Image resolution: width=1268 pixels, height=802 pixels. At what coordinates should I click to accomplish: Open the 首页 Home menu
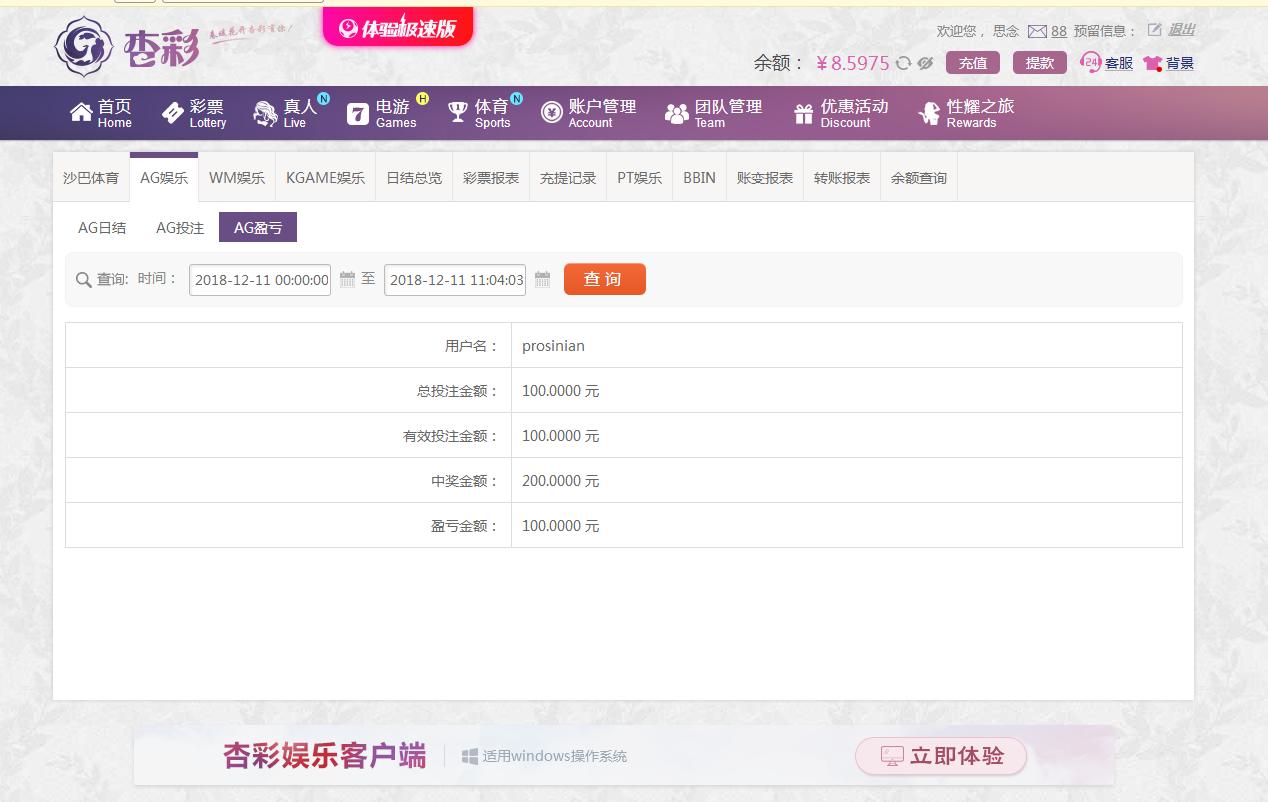pos(101,113)
